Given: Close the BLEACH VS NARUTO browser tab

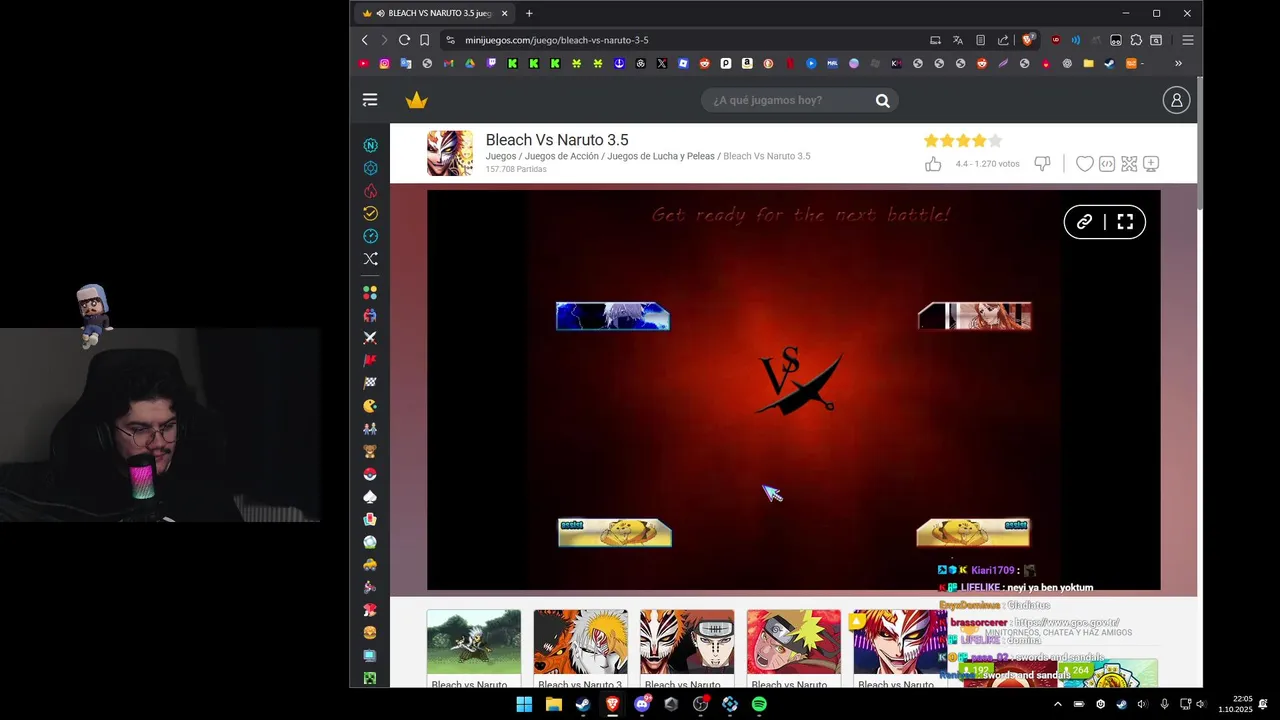Looking at the screenshot, I should pyautogui.click(x=505, y=13).
